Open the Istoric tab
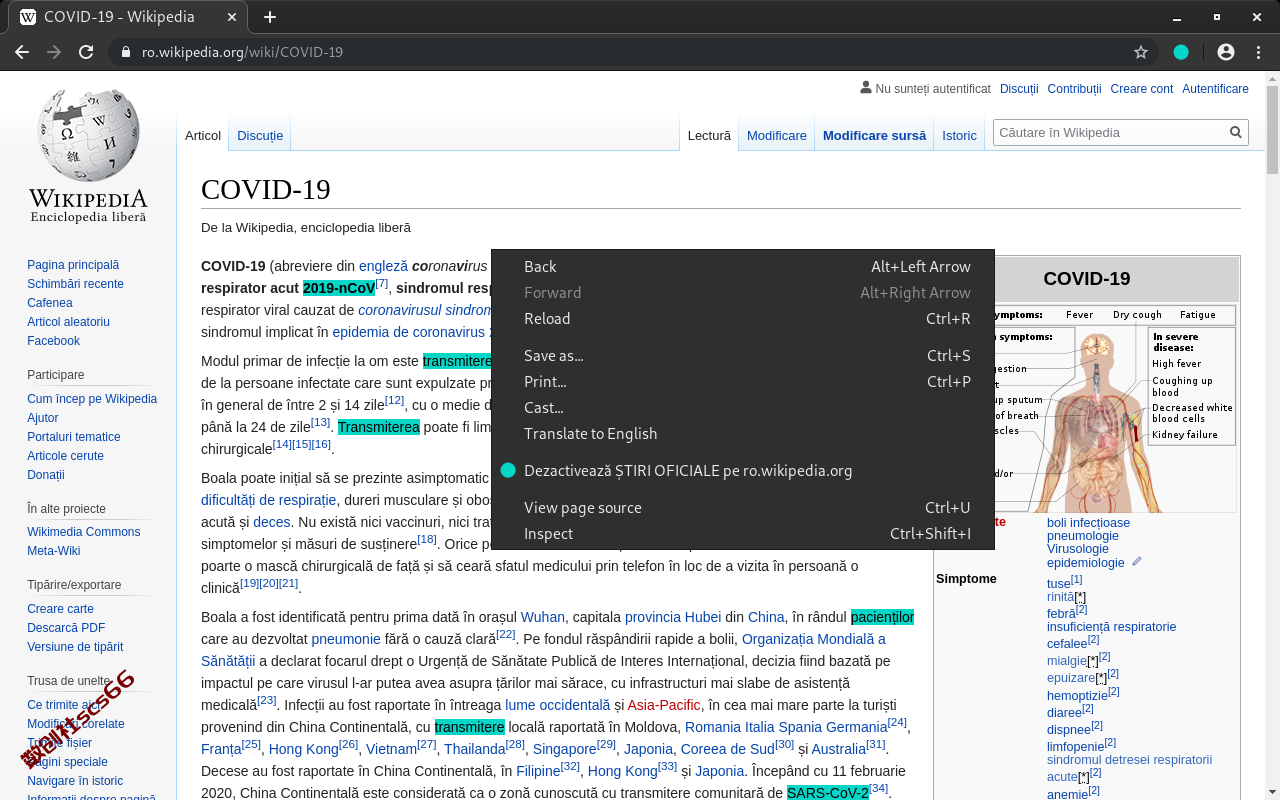 959,135
